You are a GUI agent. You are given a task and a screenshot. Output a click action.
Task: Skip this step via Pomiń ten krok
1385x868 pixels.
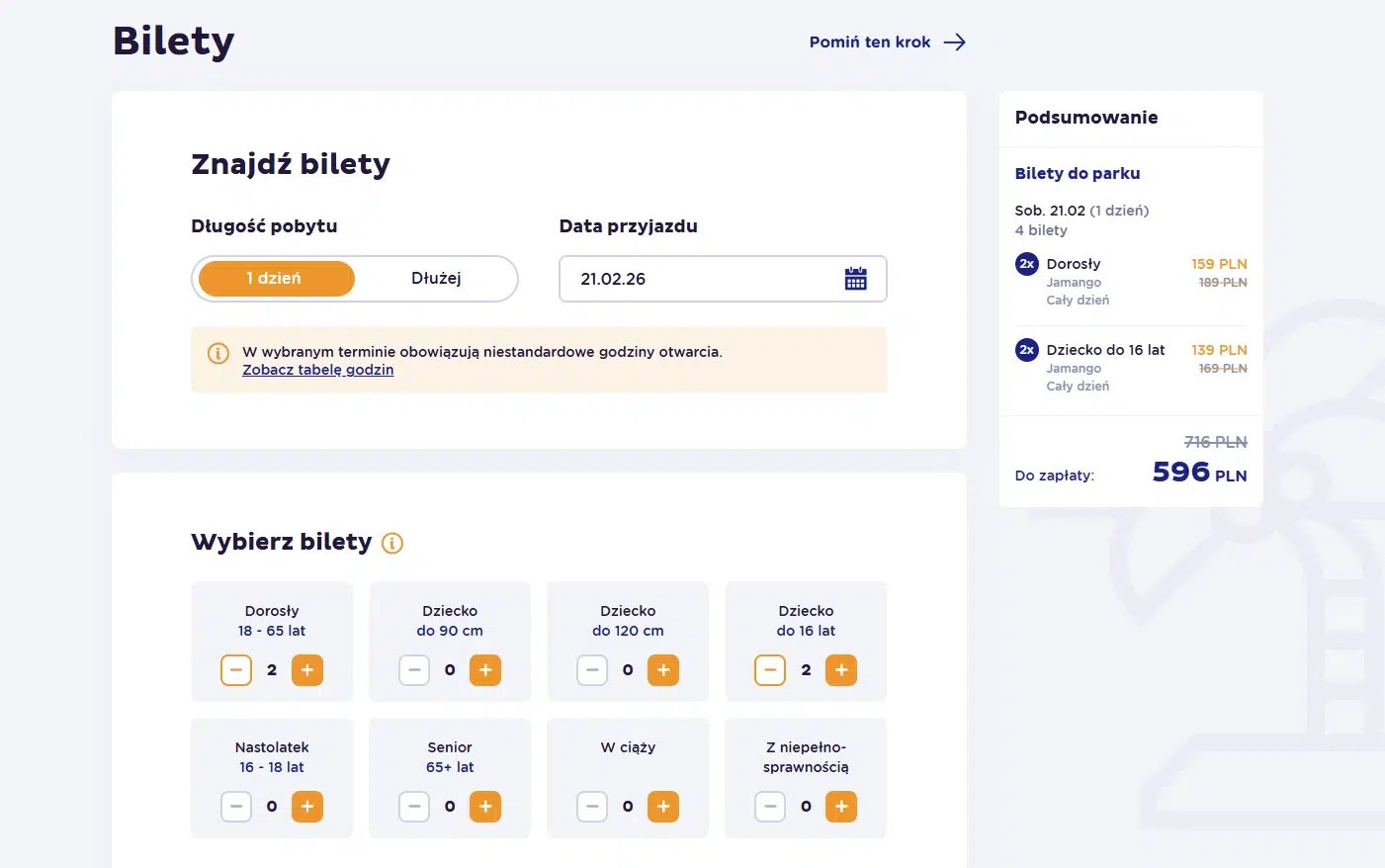pyautogui.click(x=870, y=43)
